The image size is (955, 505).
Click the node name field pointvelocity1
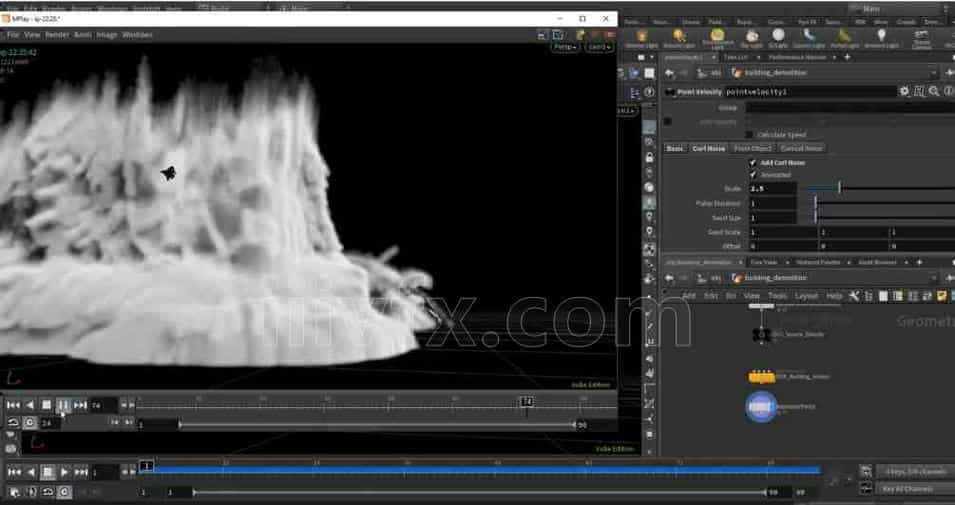810,92
